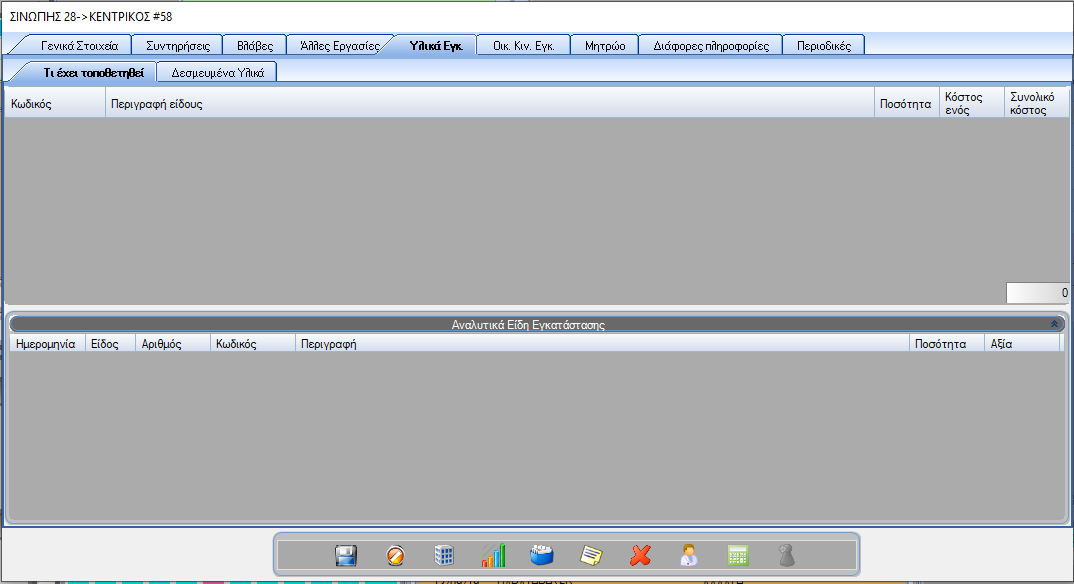The width and height of the screenshot is (1074, 584).
Task: Collapse the Αναλυτικά Είδη Εγκατάστασης panel
Action: coord(1053,324)
